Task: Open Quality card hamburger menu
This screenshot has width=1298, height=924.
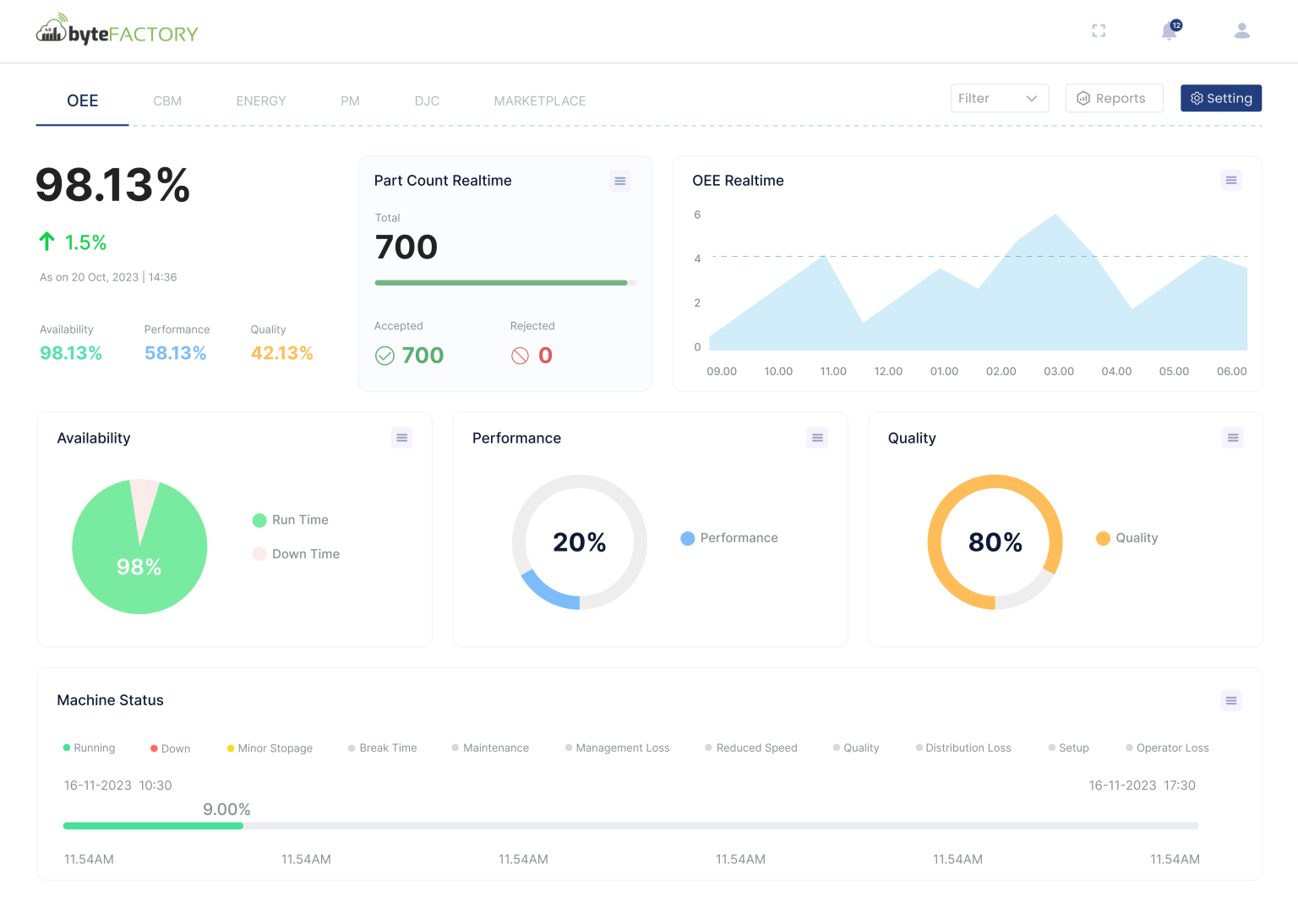Action: tap(1233, 438)
